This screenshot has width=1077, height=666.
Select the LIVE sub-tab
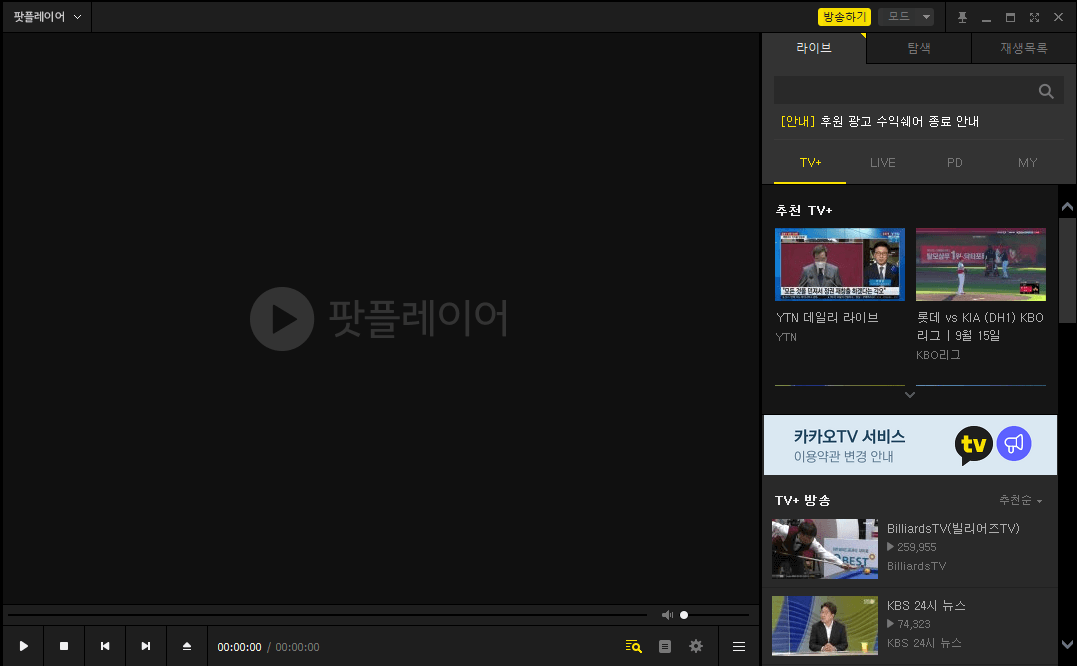click(883, 163)
